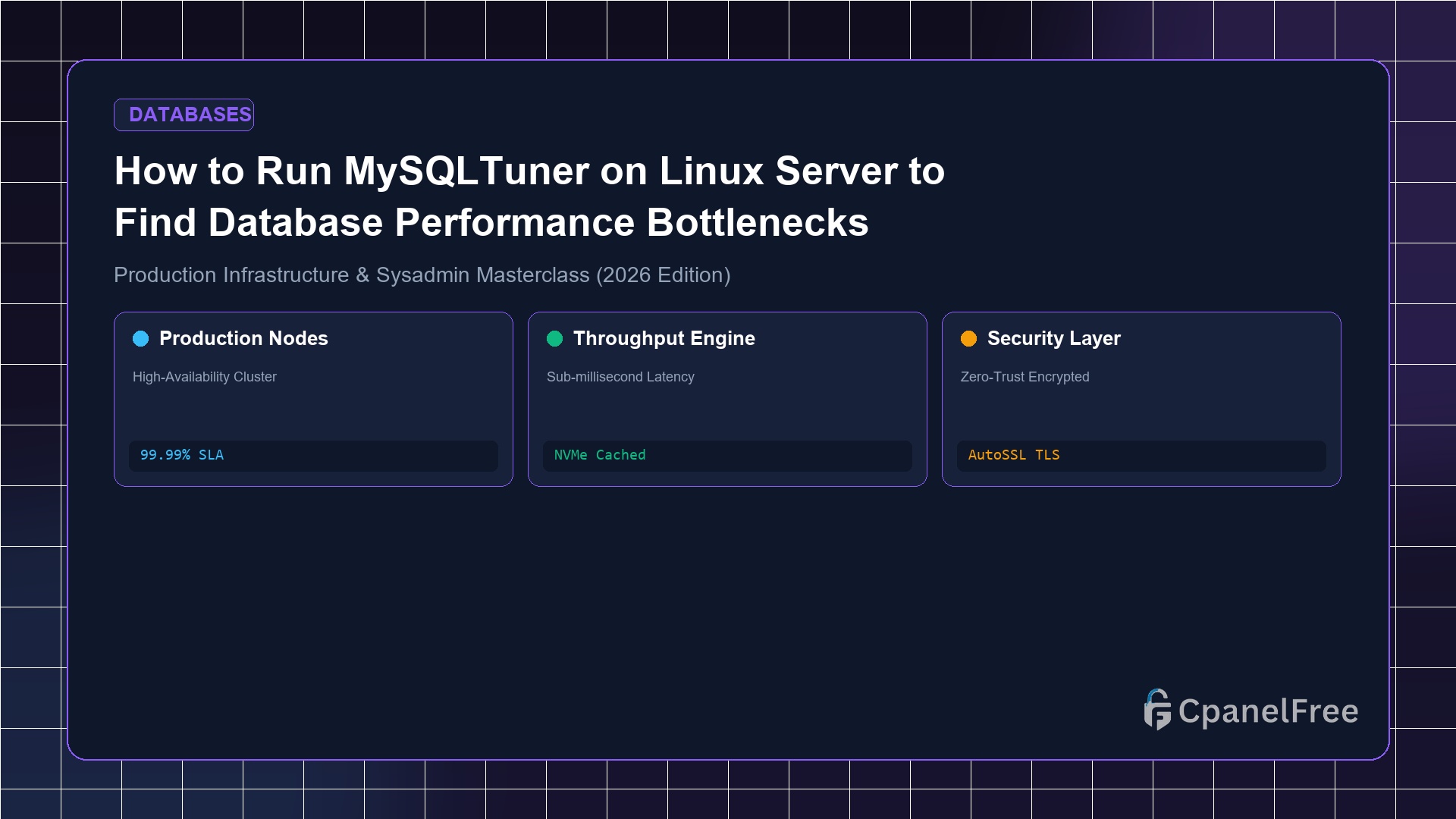Select the Production Infrastructure Masterclass subtitle
The image size is (1456, 819).
click(422, 275)
